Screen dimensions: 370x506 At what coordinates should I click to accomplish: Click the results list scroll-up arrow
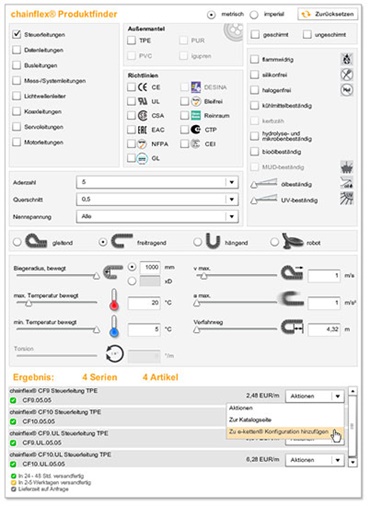[353, 391]
